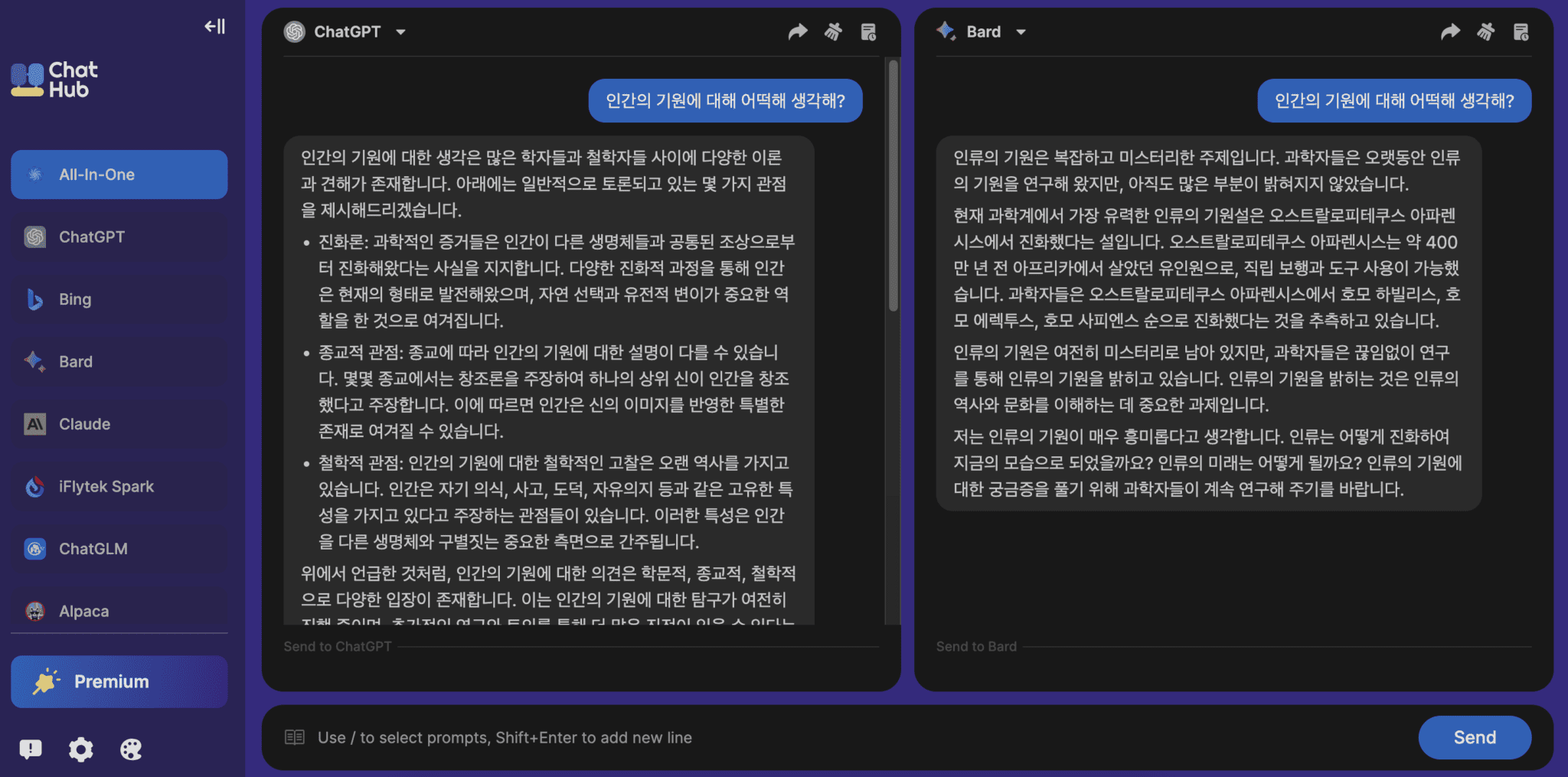1568x777 pixels.
Task: Click the user question bubble in ChatGPT panel
Action: 725,100
